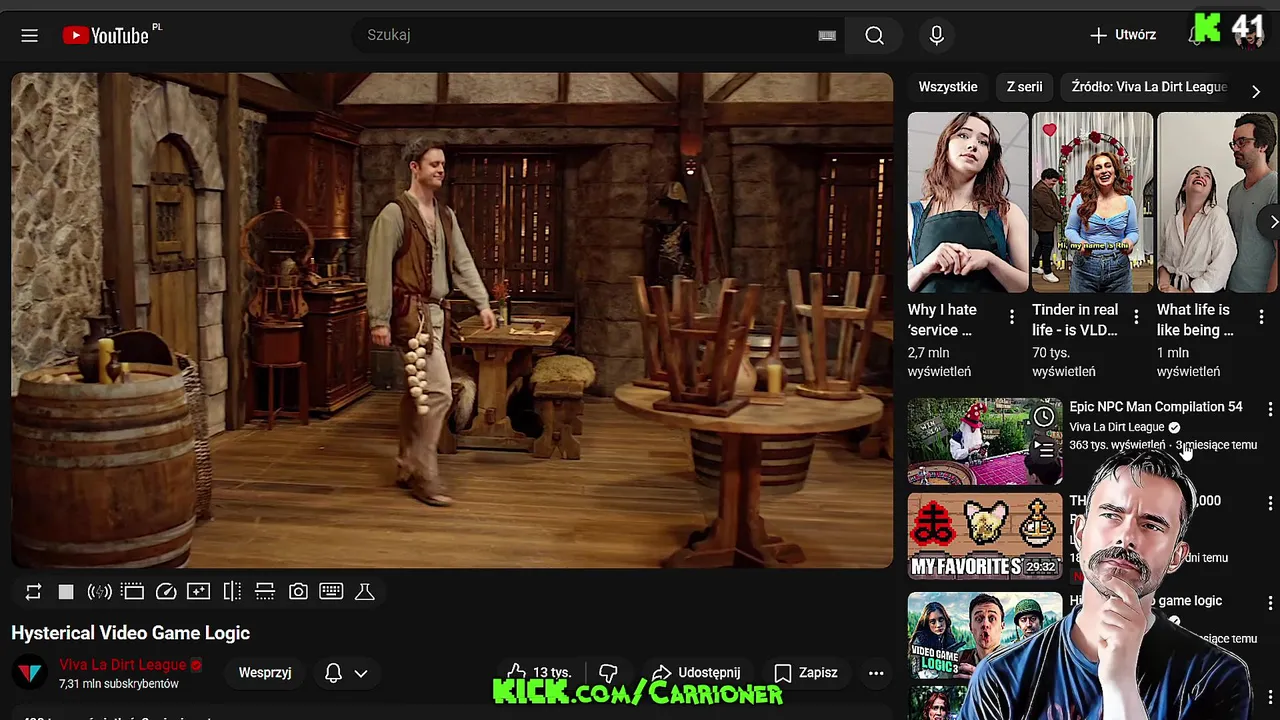Image resolution: width=1280 pixels, height=720 pixels.
Task: Open the Viva La Dirt League channel avatar
Action: pyautogui.click(x=30, y=673)
